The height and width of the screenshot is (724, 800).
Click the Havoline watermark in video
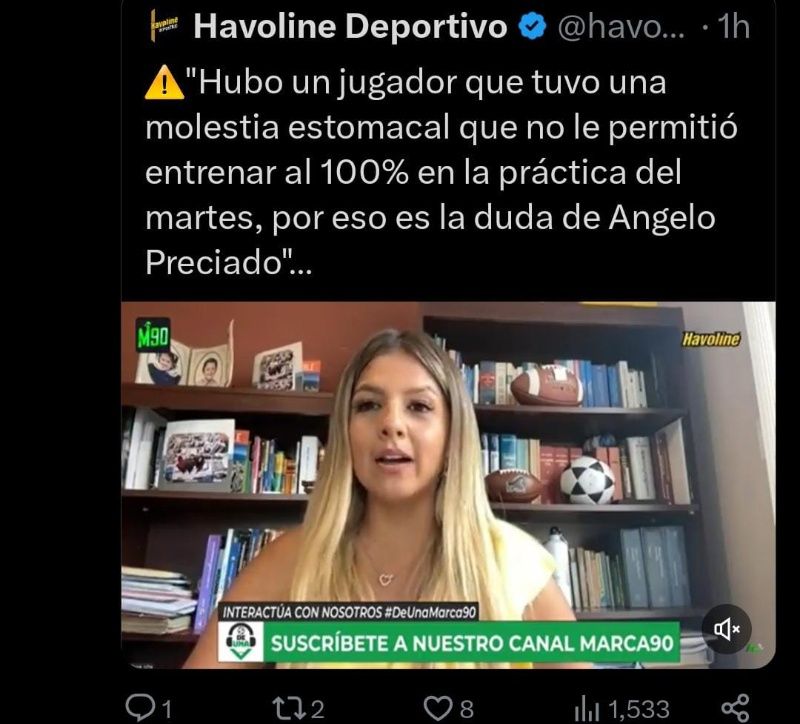click(x=711, y=339)
